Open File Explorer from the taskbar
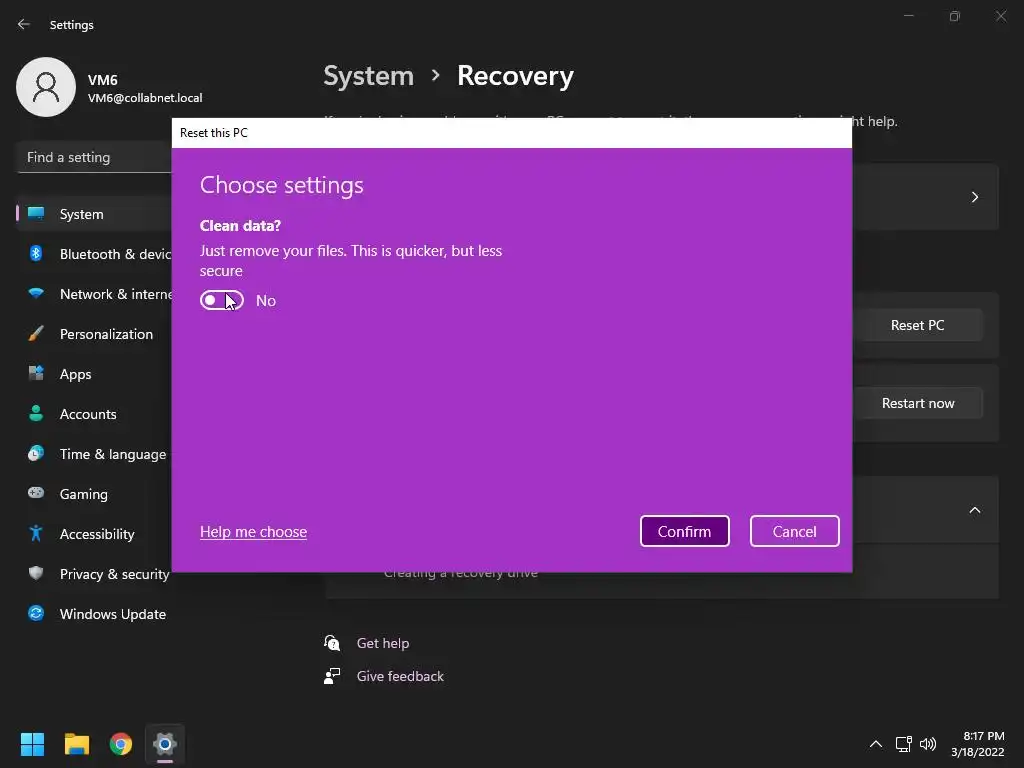Screen dimensions: 1024x768 (x=76, y=744)
